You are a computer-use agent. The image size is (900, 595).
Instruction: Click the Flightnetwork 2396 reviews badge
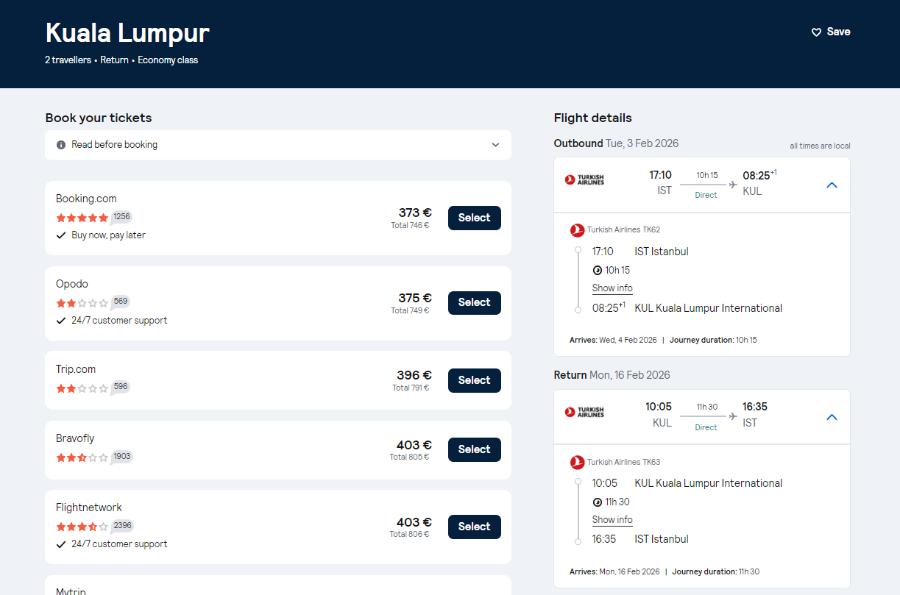click(x=122, y=525)
